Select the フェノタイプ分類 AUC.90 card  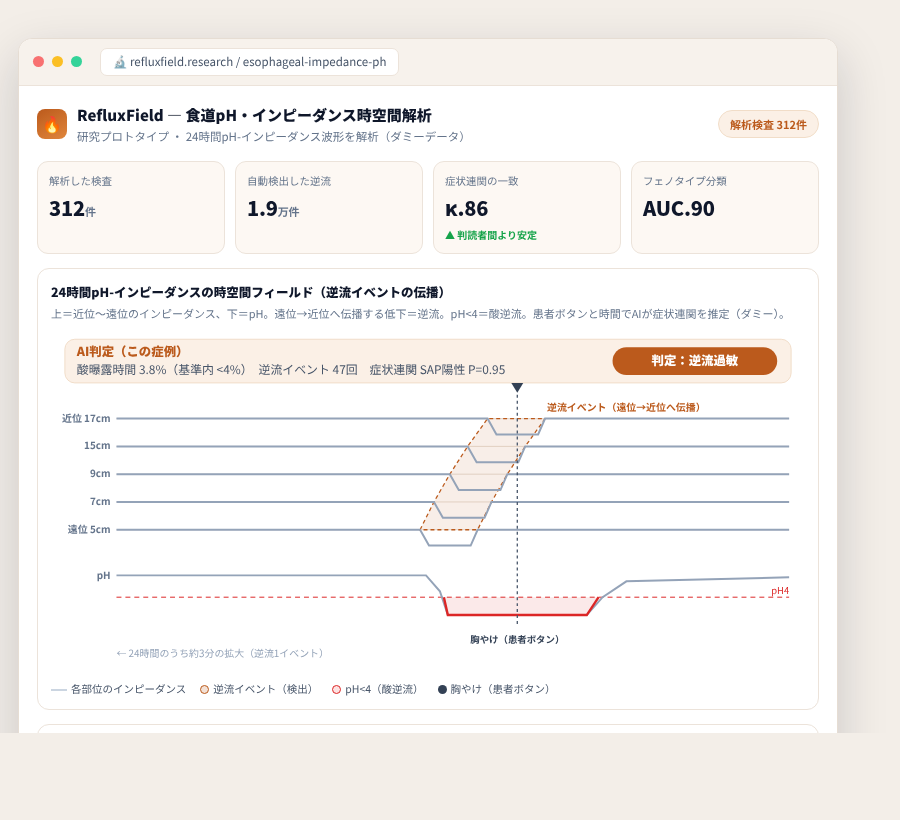pos(724,207)
